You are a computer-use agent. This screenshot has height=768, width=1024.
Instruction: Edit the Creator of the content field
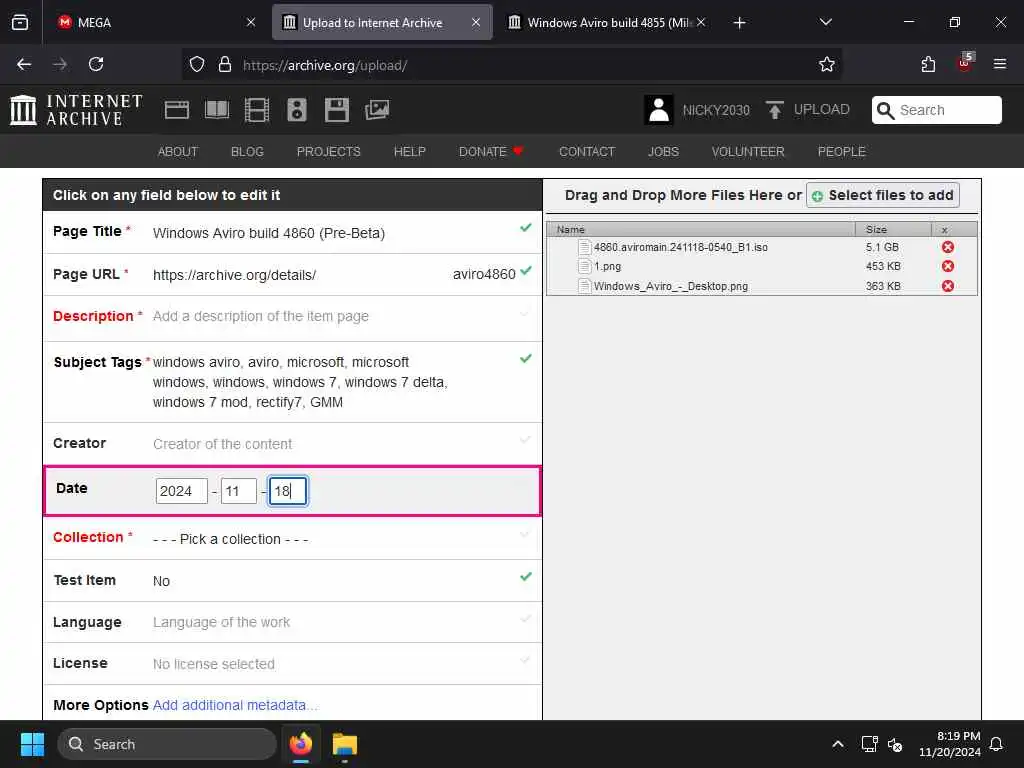point(293,443)
